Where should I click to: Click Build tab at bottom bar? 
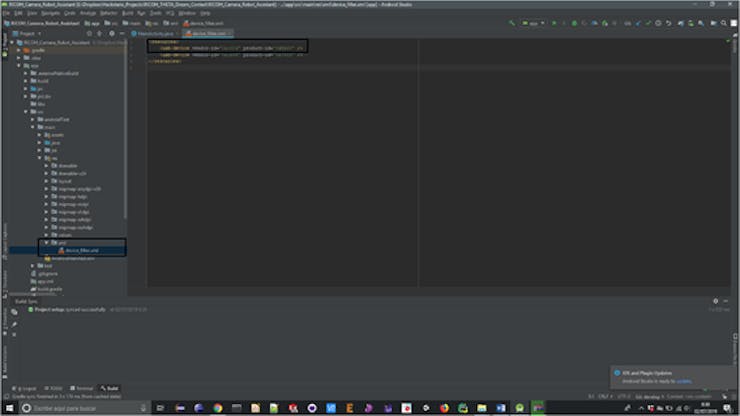point(109,388)
